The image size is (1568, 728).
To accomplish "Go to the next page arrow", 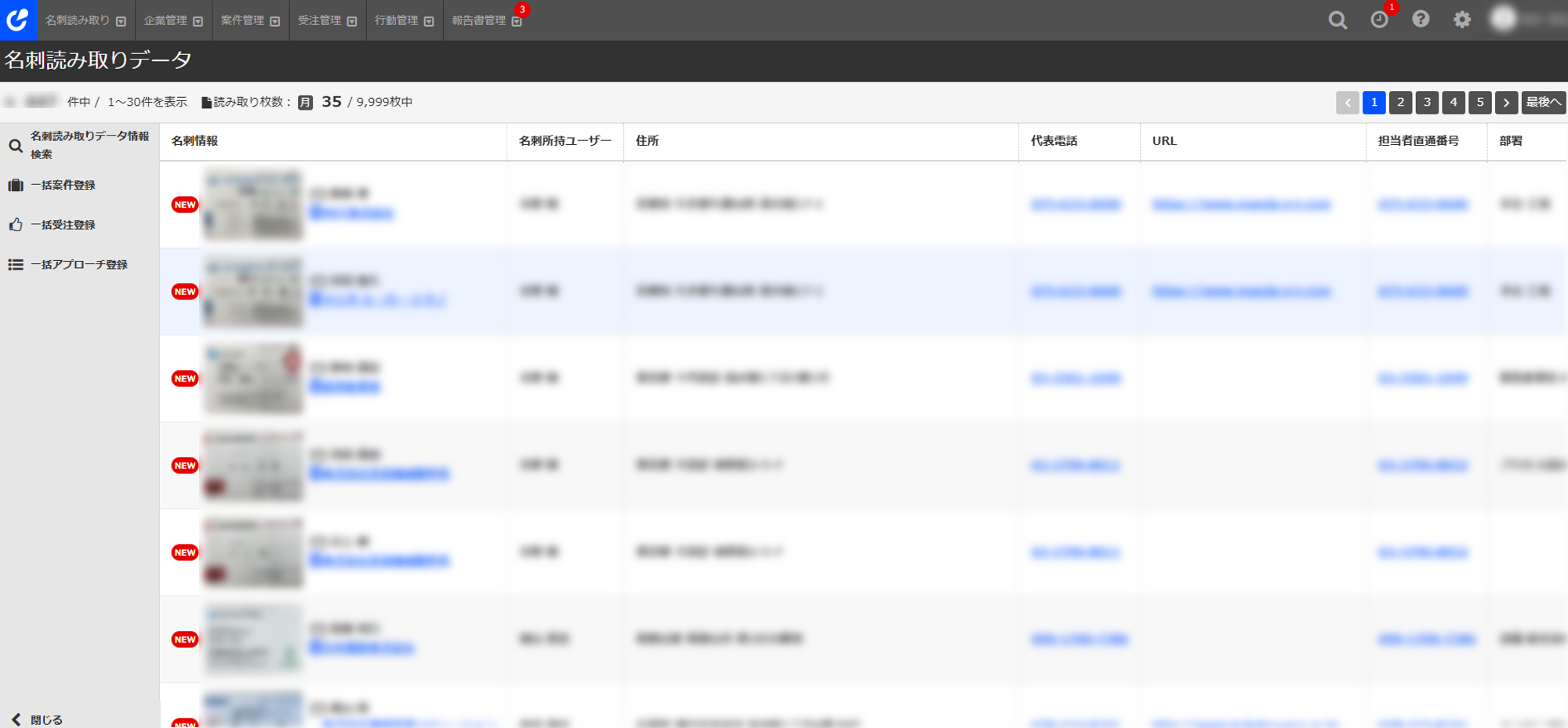I will [1507, 103].
